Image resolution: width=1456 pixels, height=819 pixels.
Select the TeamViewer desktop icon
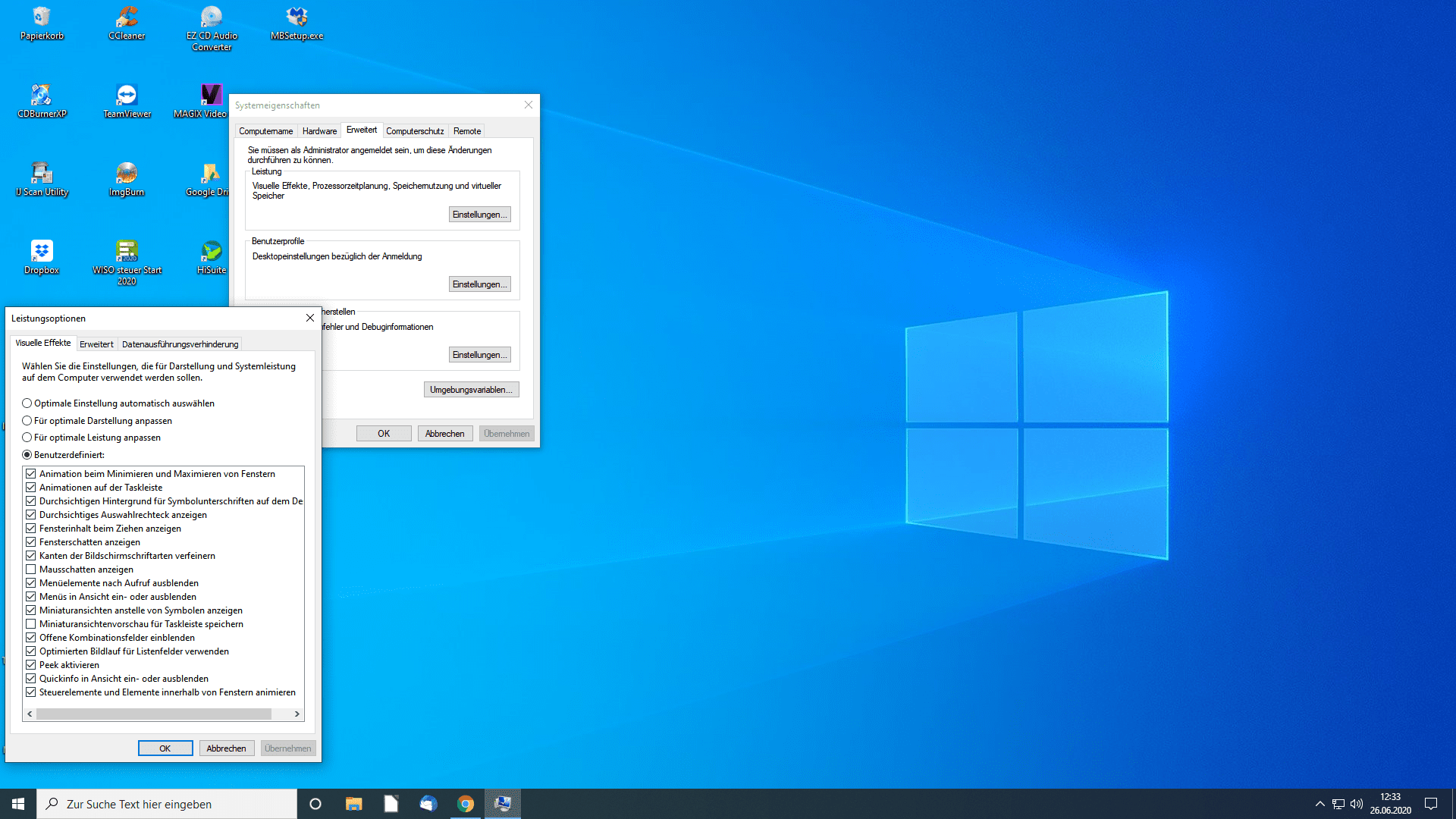127,101
